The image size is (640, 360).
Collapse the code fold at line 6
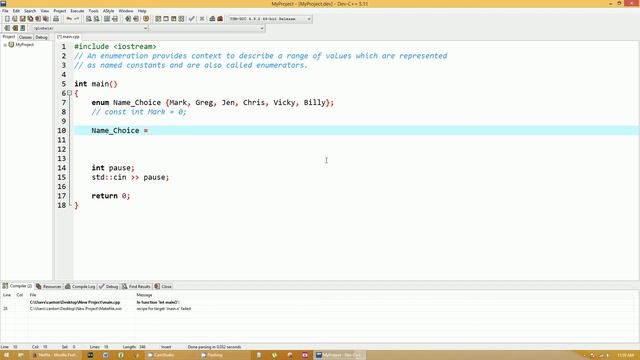(x=69, y=93)
